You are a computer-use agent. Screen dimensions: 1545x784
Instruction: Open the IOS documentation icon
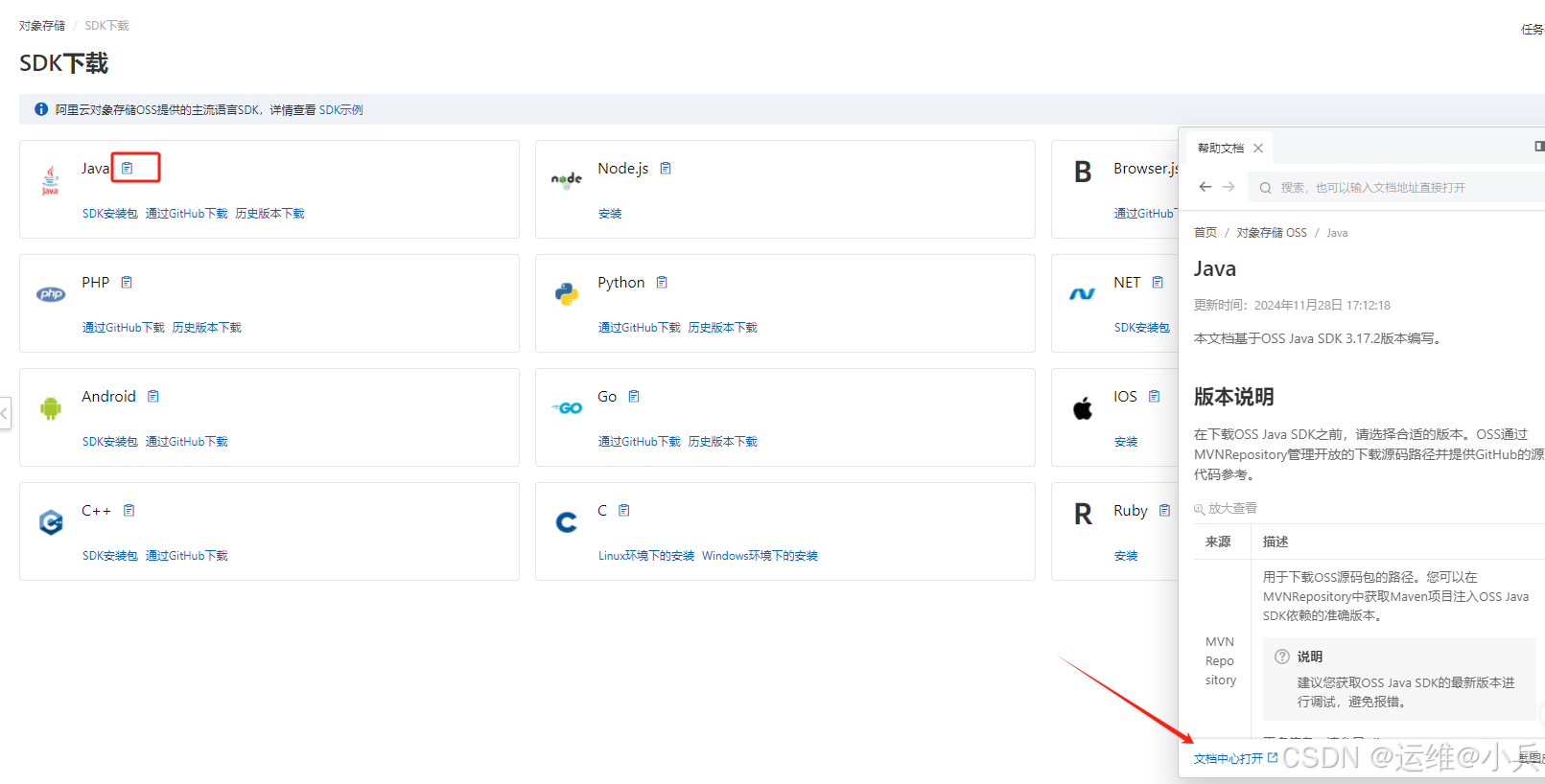pos(1155,396)
